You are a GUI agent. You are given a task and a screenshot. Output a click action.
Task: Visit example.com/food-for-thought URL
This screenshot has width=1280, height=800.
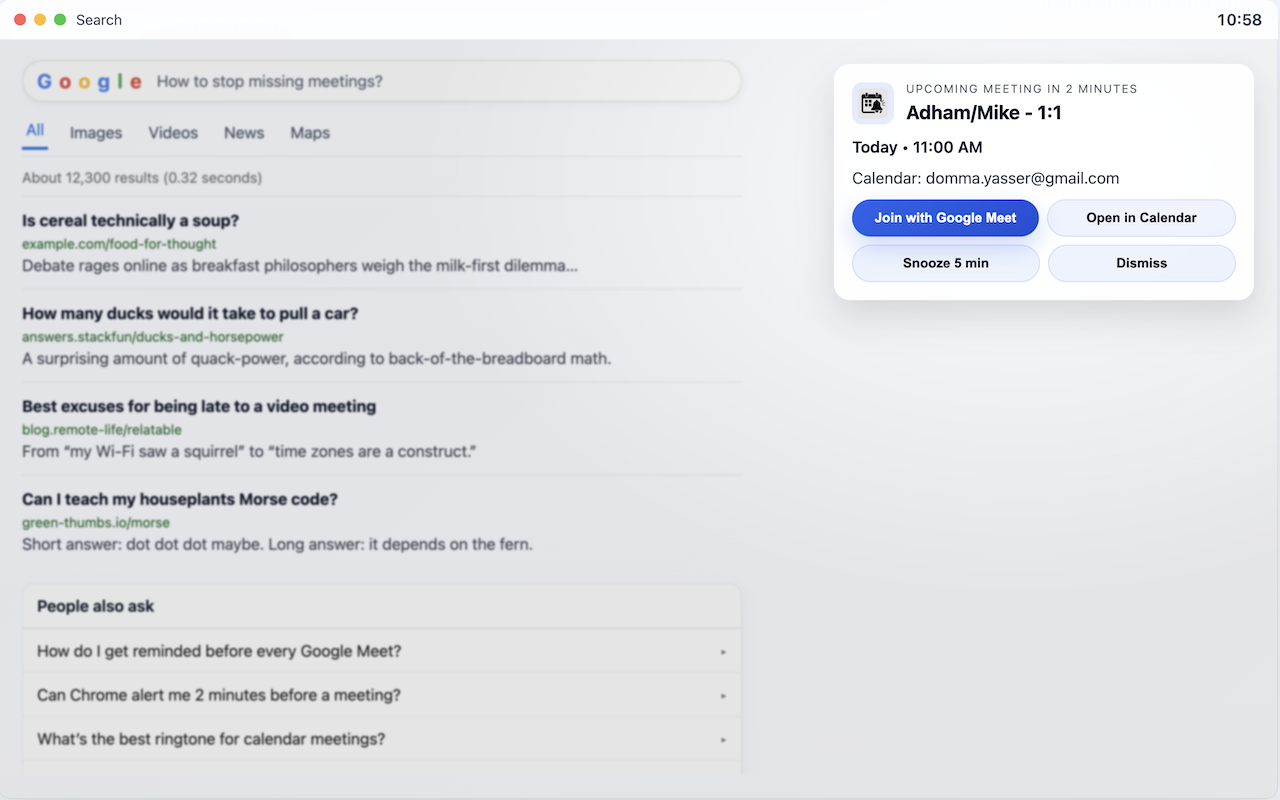119,244
